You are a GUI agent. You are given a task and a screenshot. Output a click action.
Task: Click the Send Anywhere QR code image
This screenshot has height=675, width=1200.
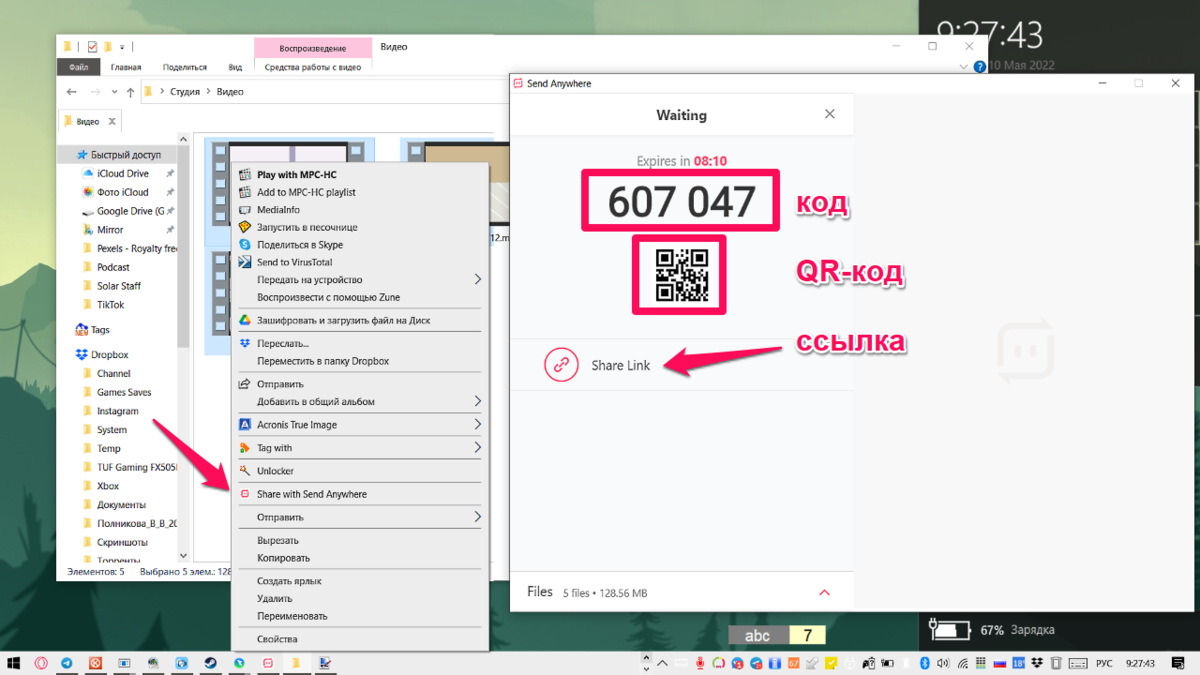pyautogui.click(x=681, y=276)
